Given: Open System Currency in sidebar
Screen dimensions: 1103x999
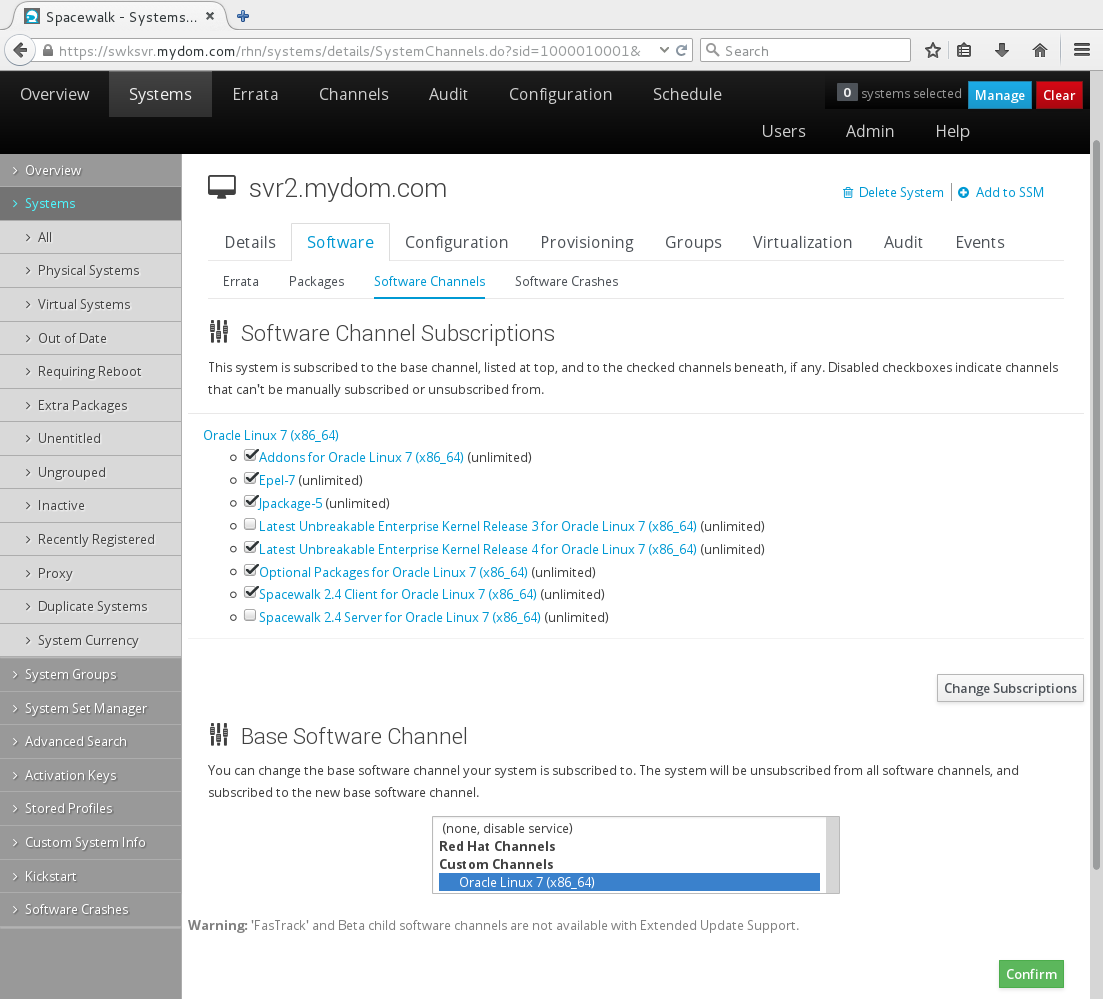Looking at the screenshot, I should (91, 640).
